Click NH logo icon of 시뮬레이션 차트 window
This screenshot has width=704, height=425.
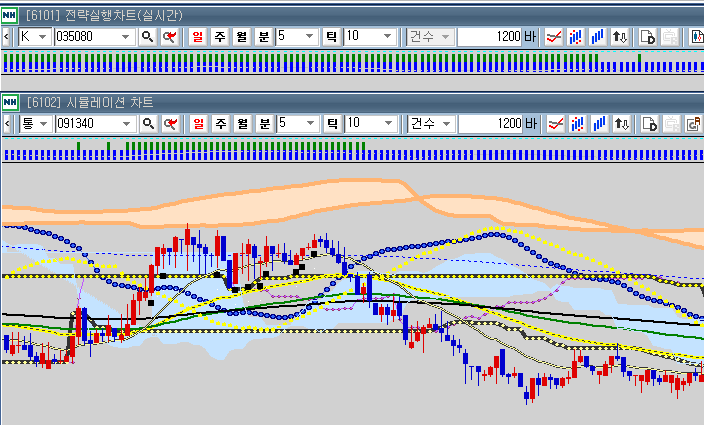click(x=10, y=103)
